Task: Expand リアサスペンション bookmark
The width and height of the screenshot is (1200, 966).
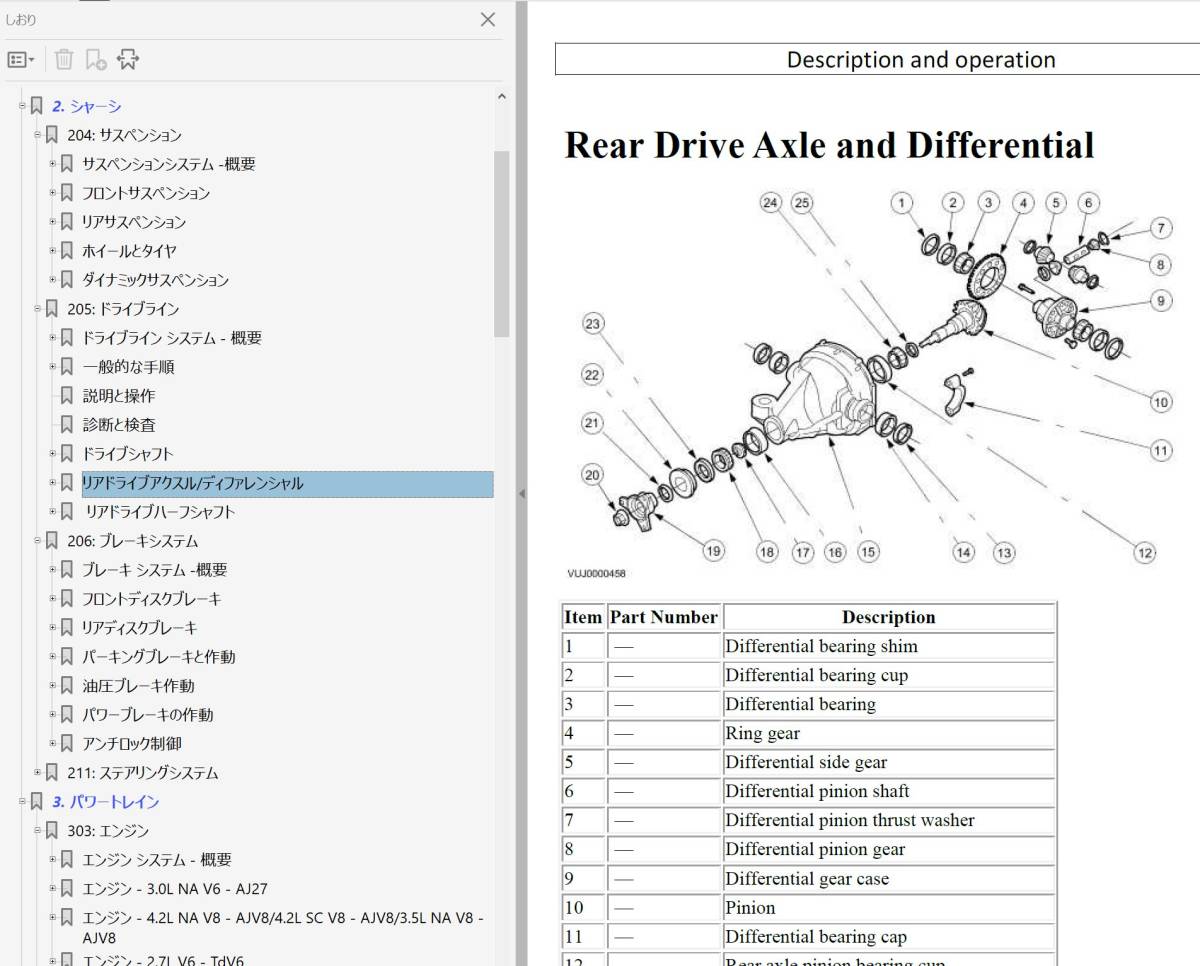Action: [53, 221]
